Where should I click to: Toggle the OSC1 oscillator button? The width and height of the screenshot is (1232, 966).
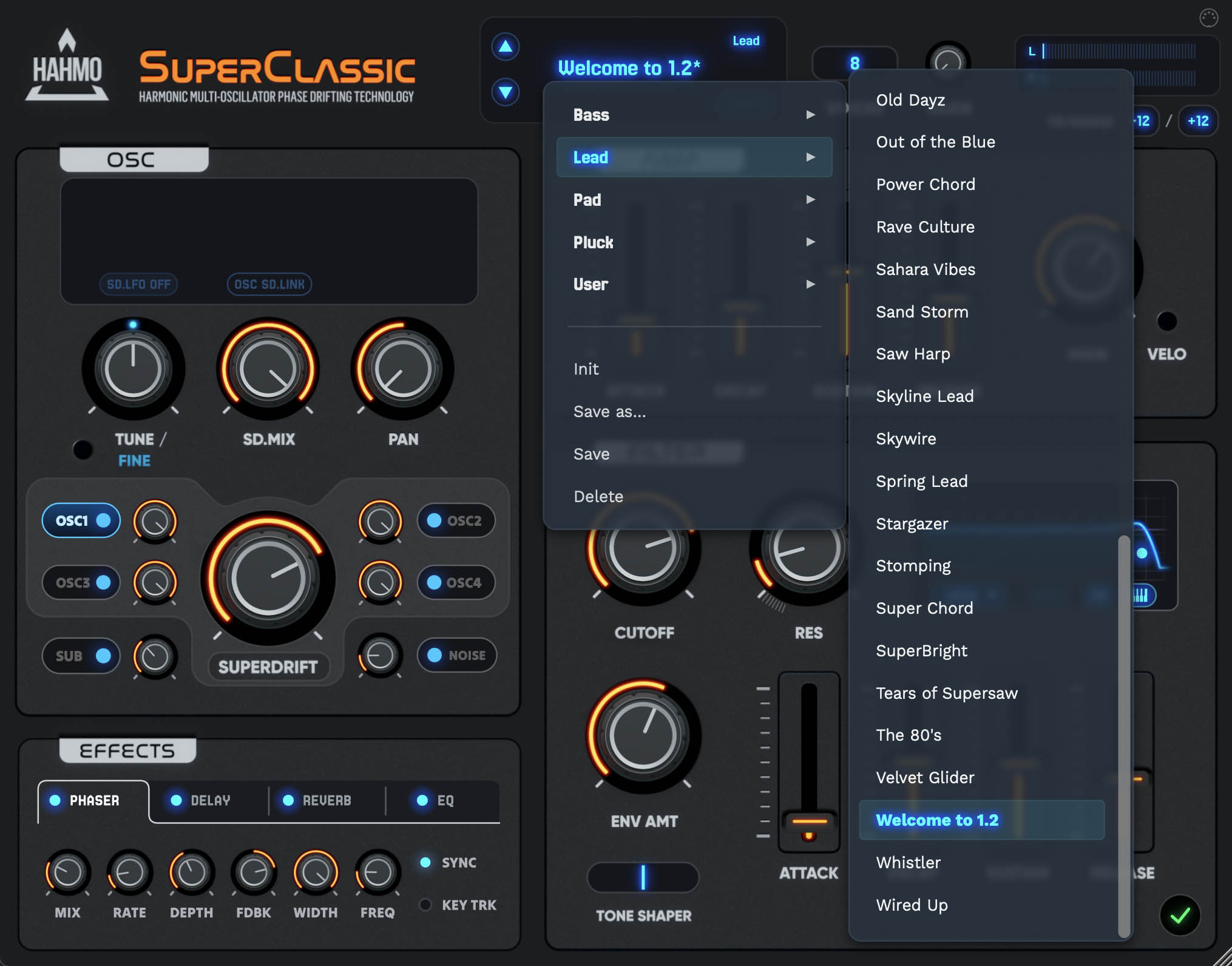pyautogui.click(x=81, y=520)
